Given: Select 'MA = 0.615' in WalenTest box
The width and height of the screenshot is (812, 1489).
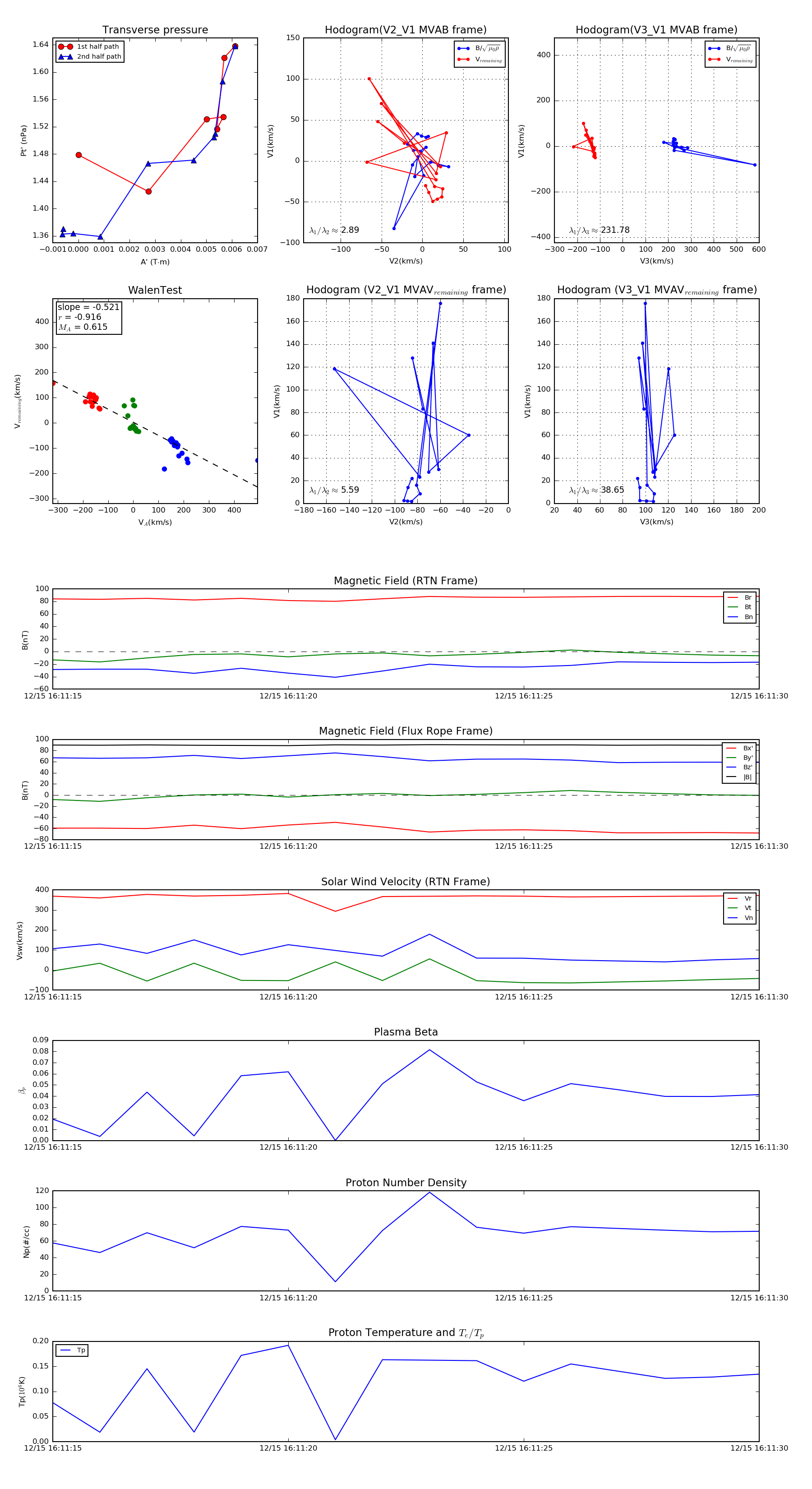Looking at the screenshot, I should (x=83, y=327).
